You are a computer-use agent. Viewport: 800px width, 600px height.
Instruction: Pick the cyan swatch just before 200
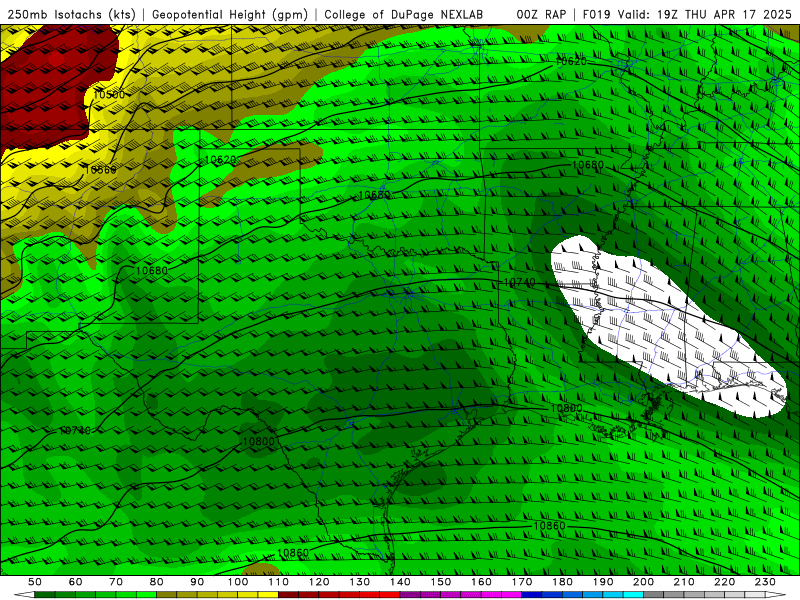pos(633,595)
